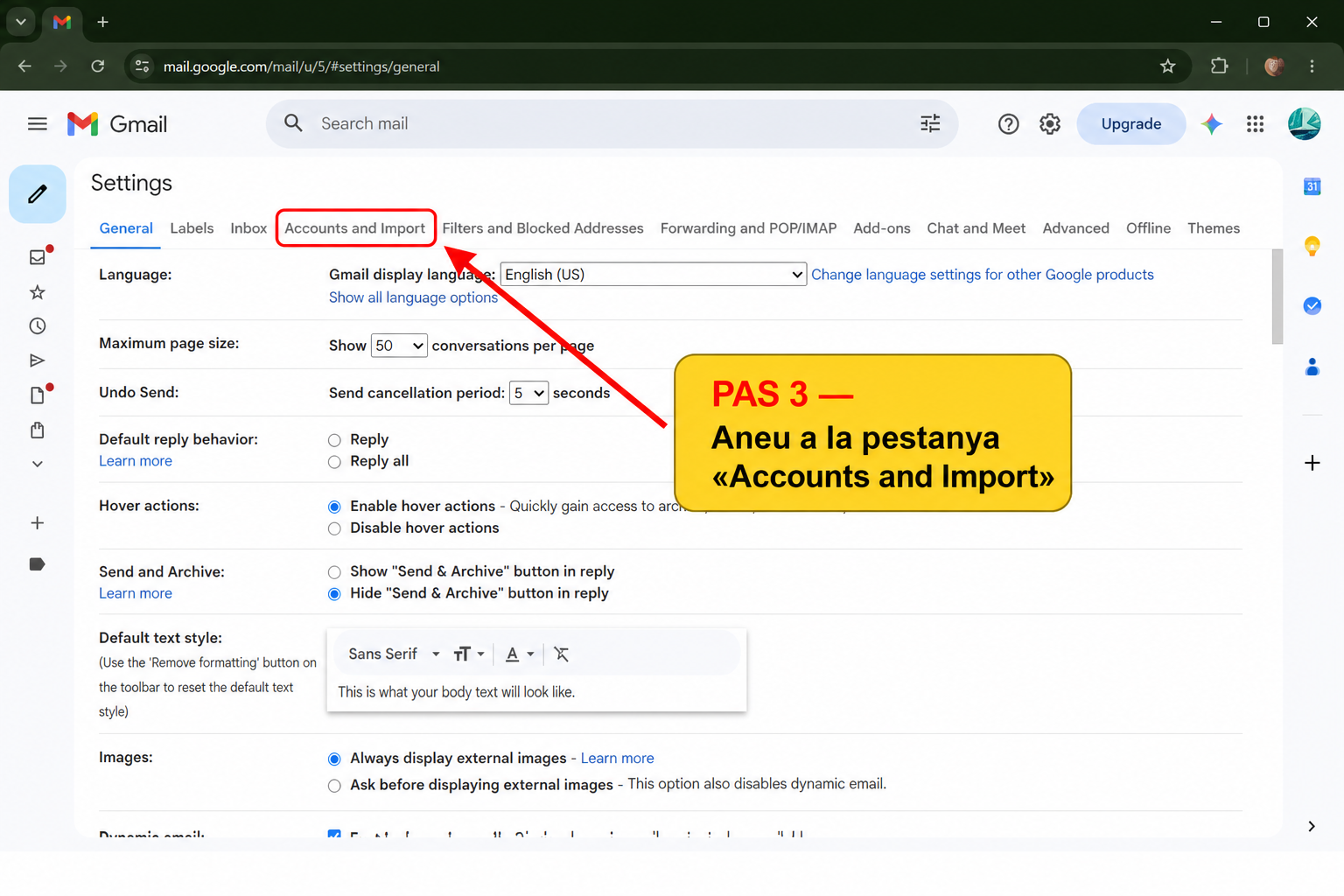The image size is (1344, 896).
Task: Select Always display external images
Action: [x=334, y=759]
